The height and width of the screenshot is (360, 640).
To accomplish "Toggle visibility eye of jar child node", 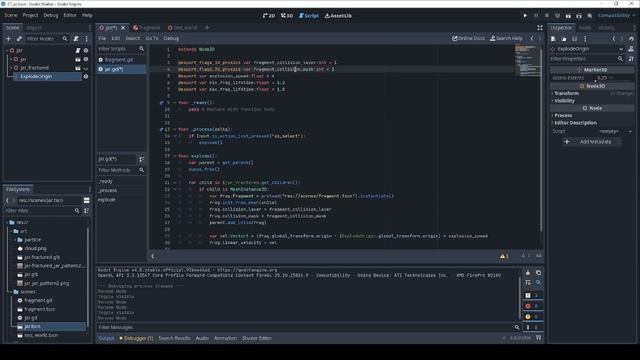I will click(86, 59).
